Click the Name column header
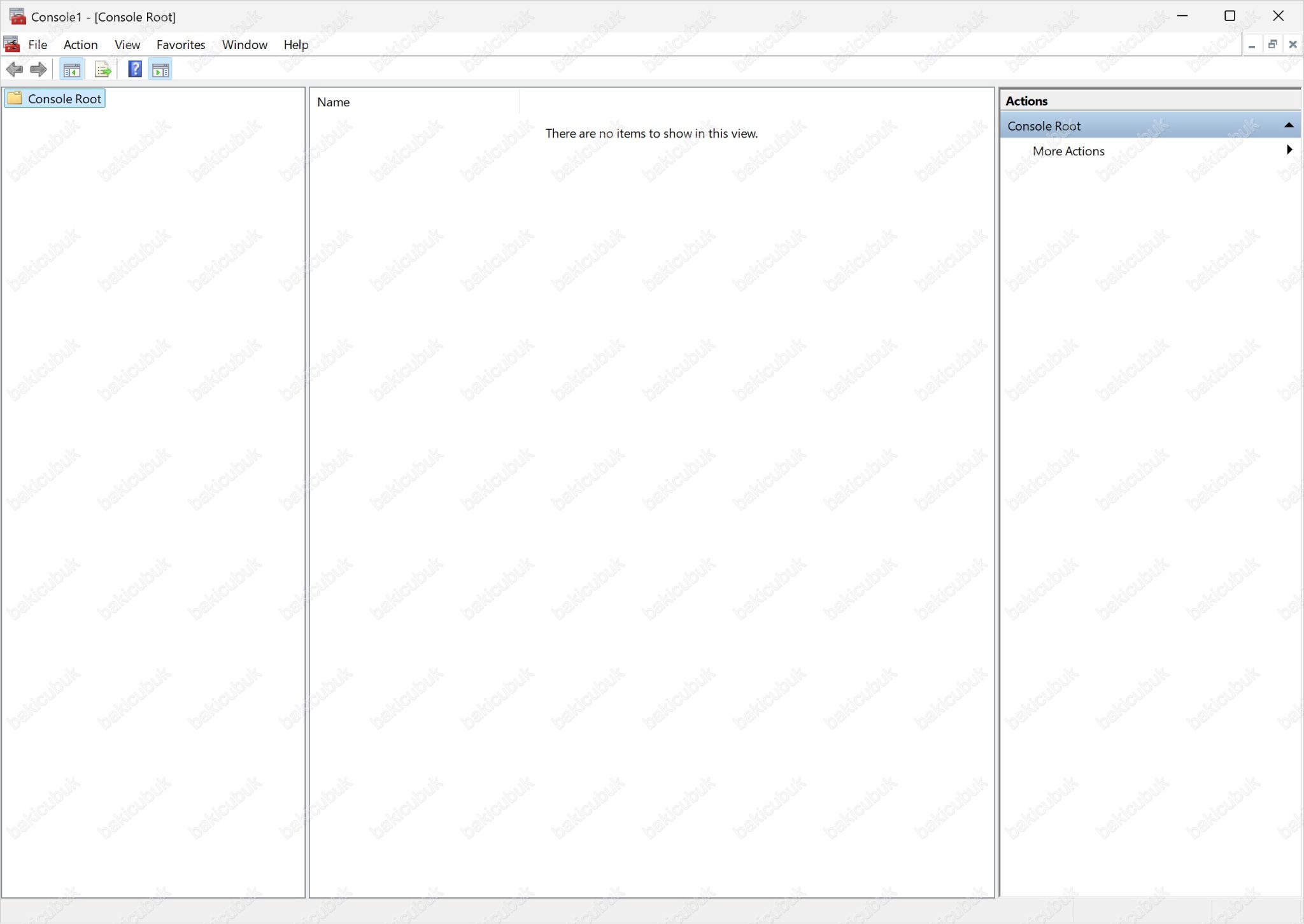Screen dimensions: 1304x924 334,102
